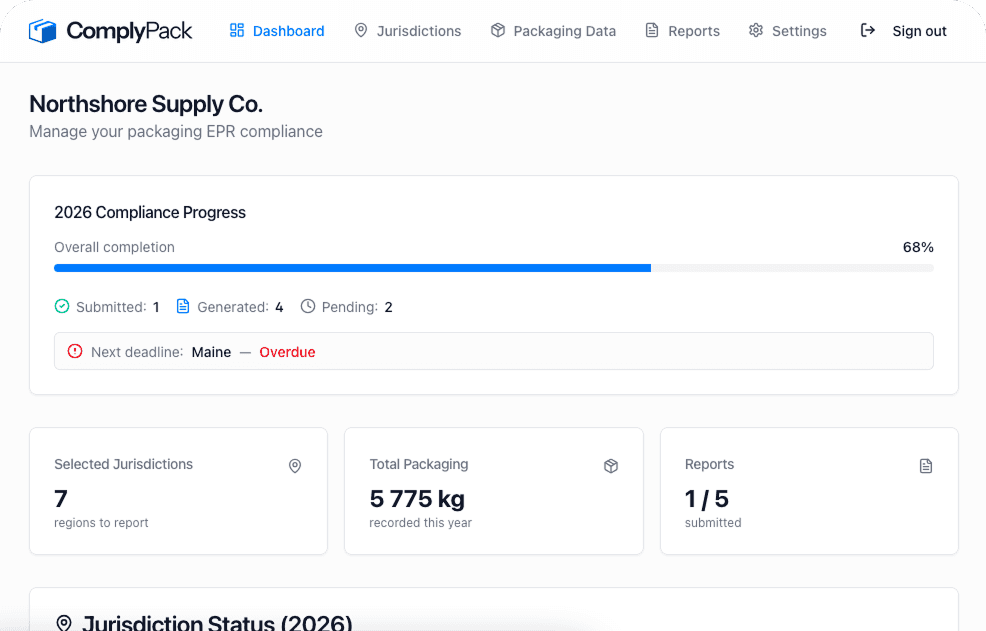Click the Jurisdiction Status pin icon
This screenshot has width=986, height=631.
coord(63,623)
